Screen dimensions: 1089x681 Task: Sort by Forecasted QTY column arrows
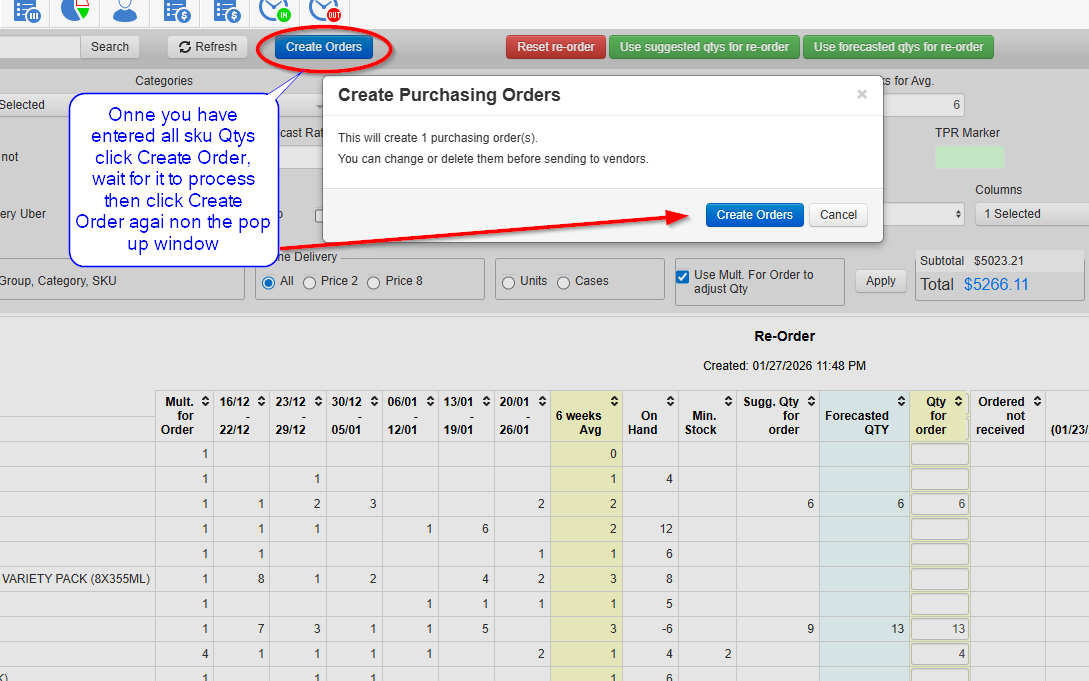tap(901, 401)
